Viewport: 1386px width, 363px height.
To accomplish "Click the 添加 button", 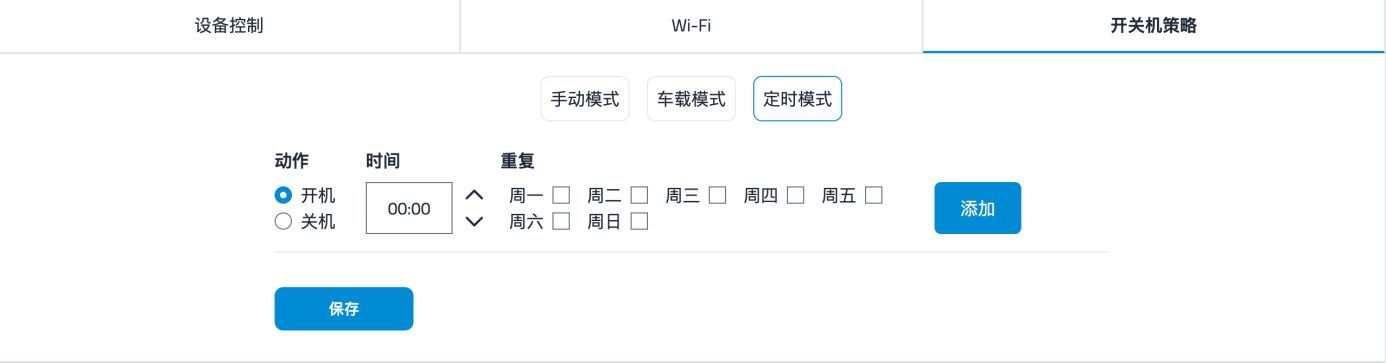I will point(978,208).
